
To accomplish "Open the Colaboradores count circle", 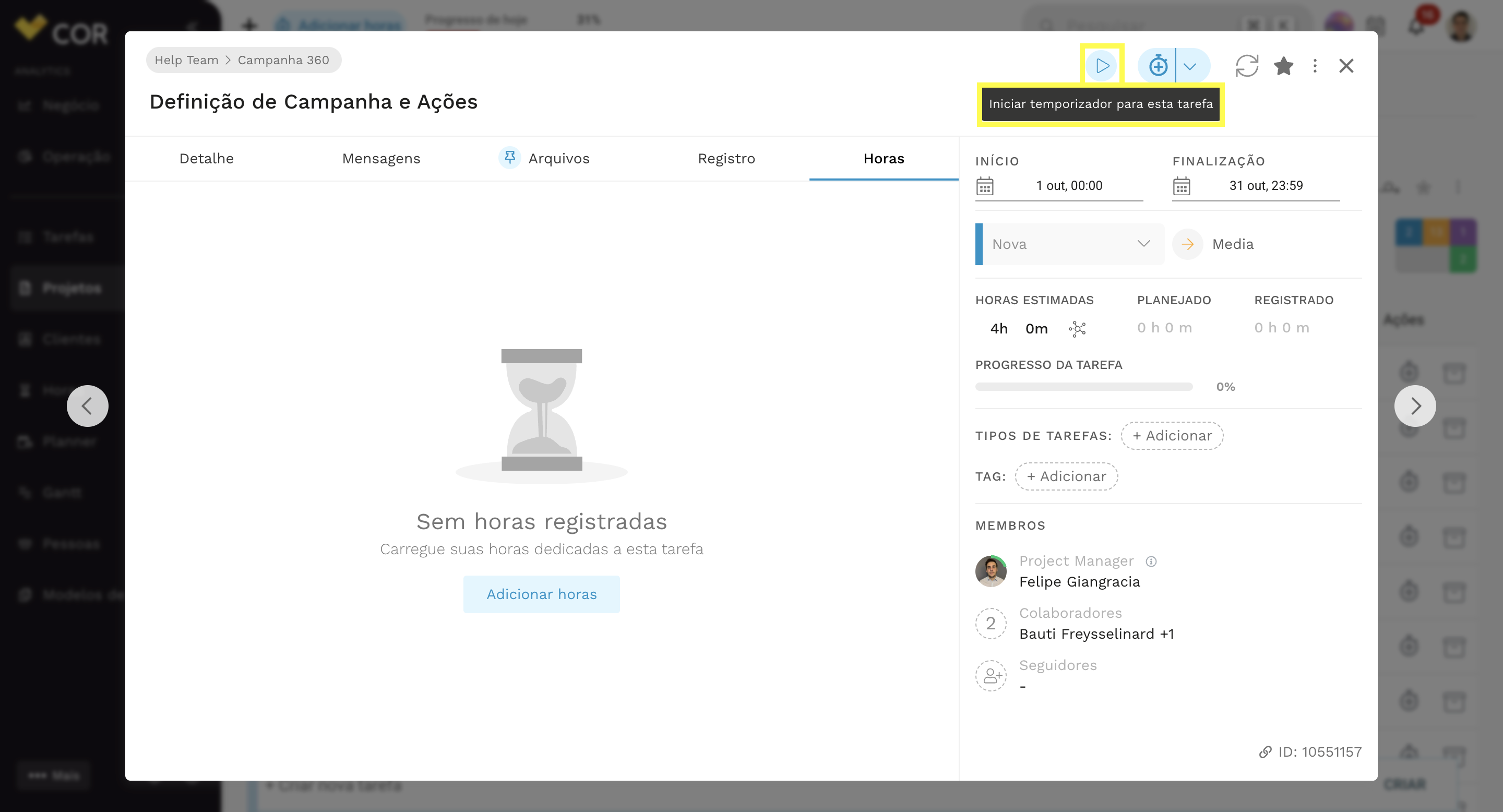I will coord(991,624).
